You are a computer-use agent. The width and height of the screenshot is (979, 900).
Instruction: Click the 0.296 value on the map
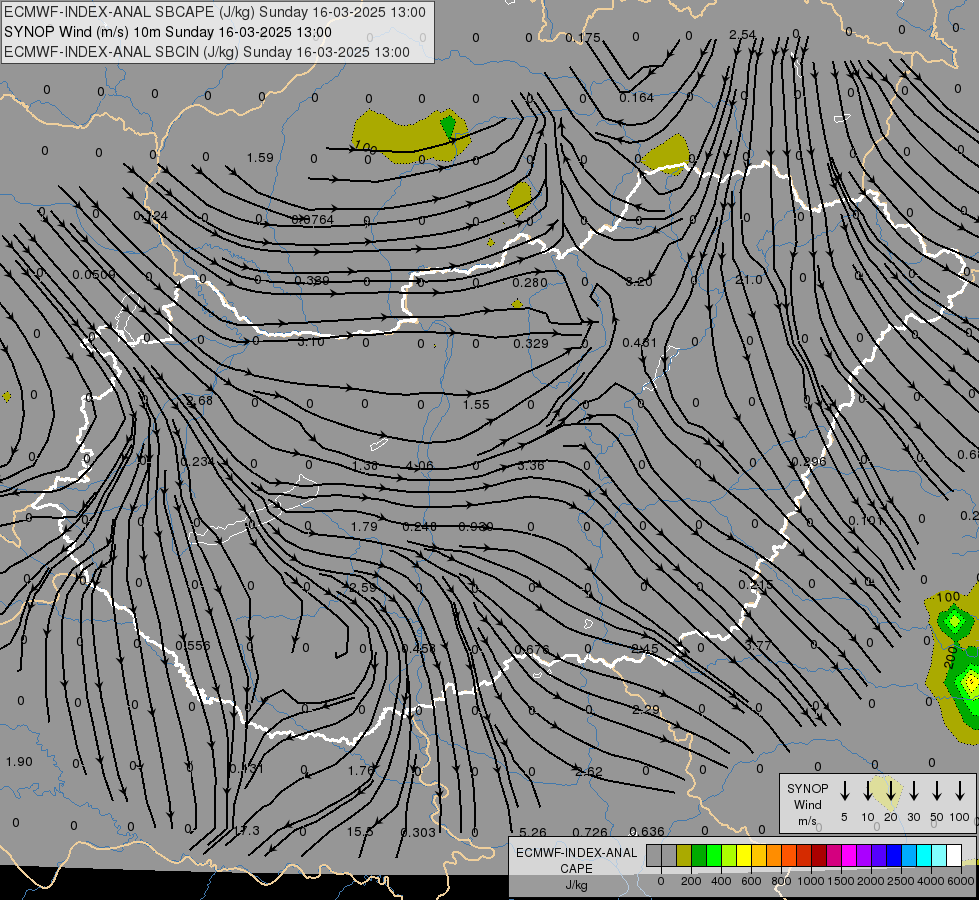(809, 462)
